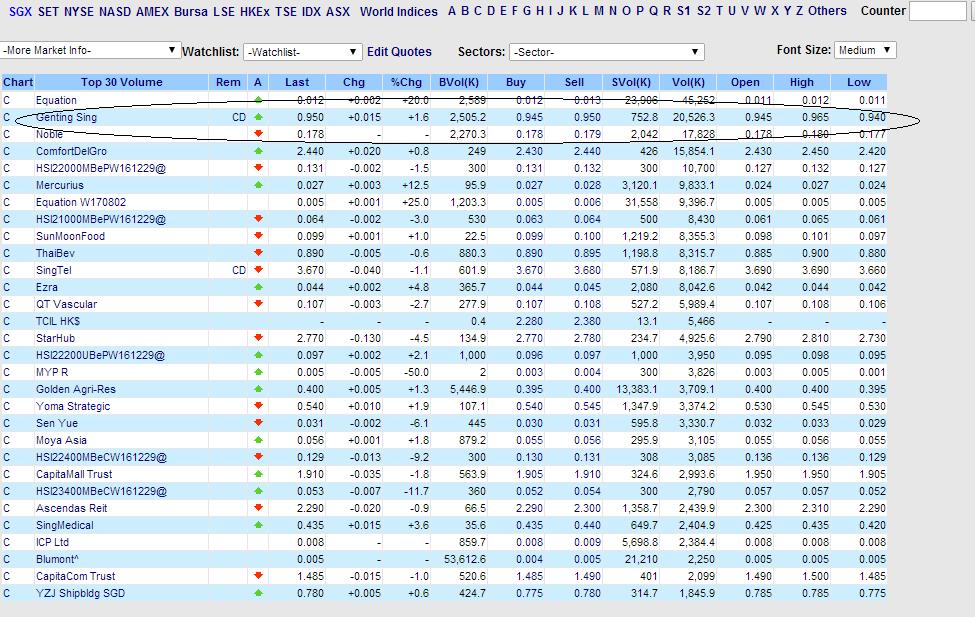The width and height of the screenshot is (975, 617).
Task: Open chart C for Genting Sing
Action: (x=7, y=118)
